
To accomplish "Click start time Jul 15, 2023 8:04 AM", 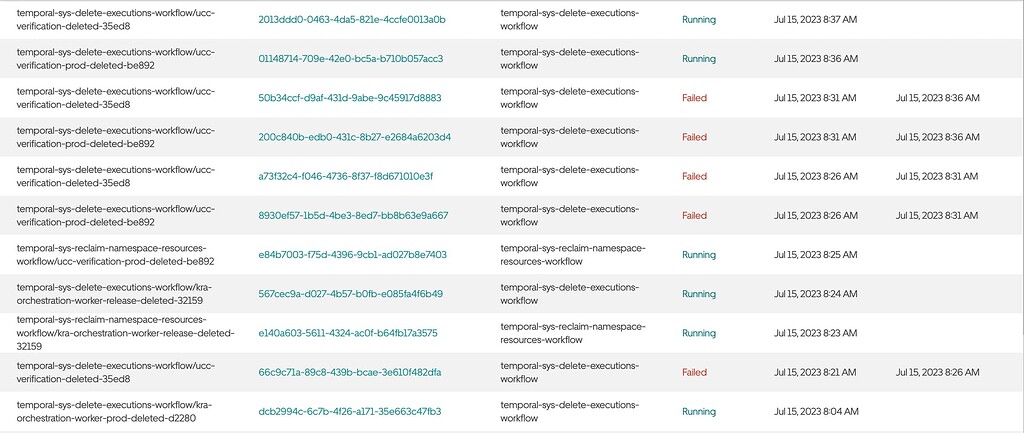I will tap(816, 411).
